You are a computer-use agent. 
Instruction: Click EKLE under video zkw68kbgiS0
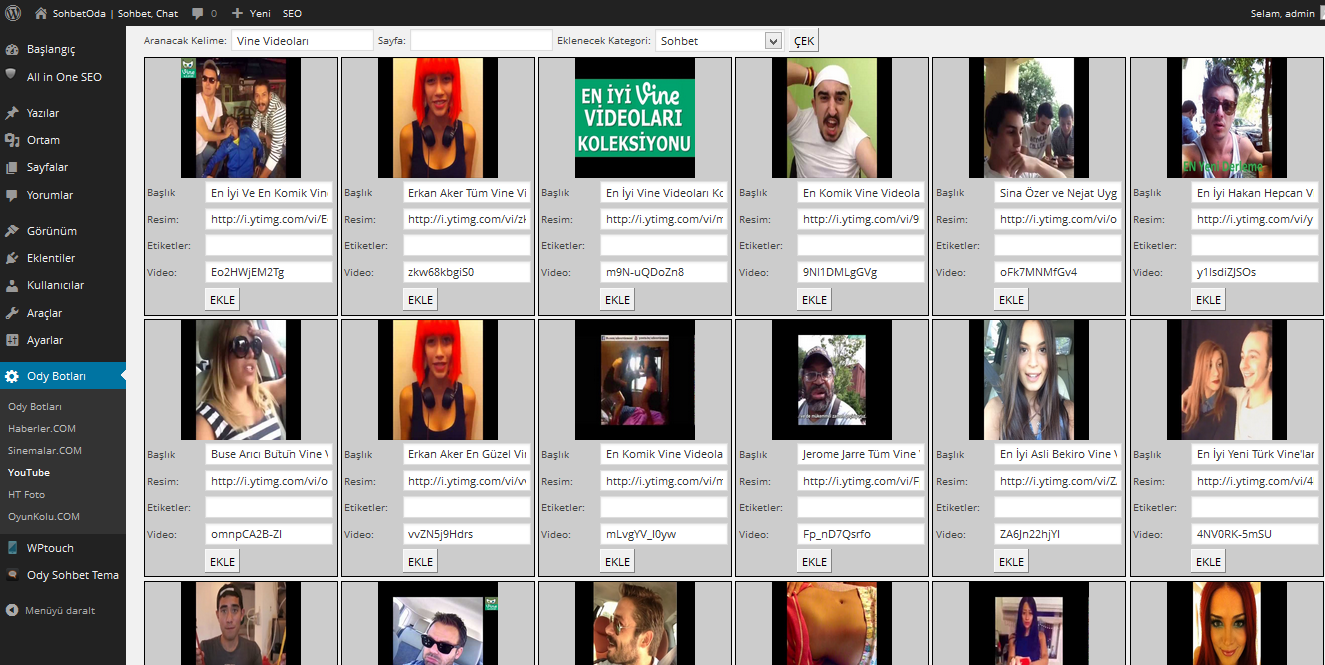click(420, 299)
